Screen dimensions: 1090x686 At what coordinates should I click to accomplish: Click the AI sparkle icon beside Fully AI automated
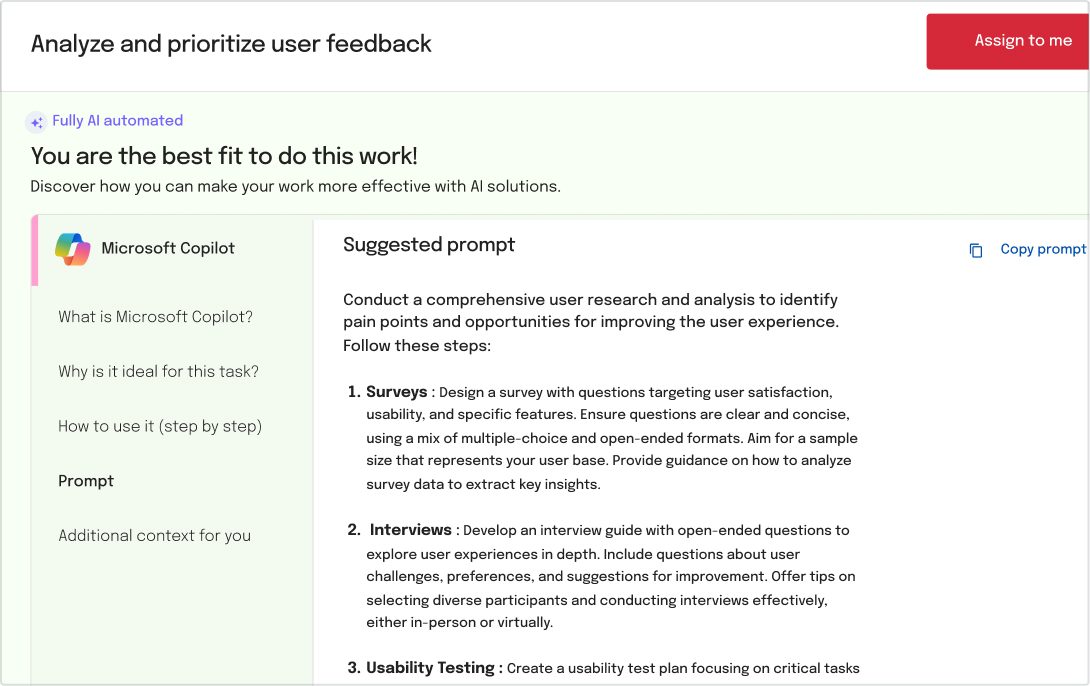pos(36,122)
